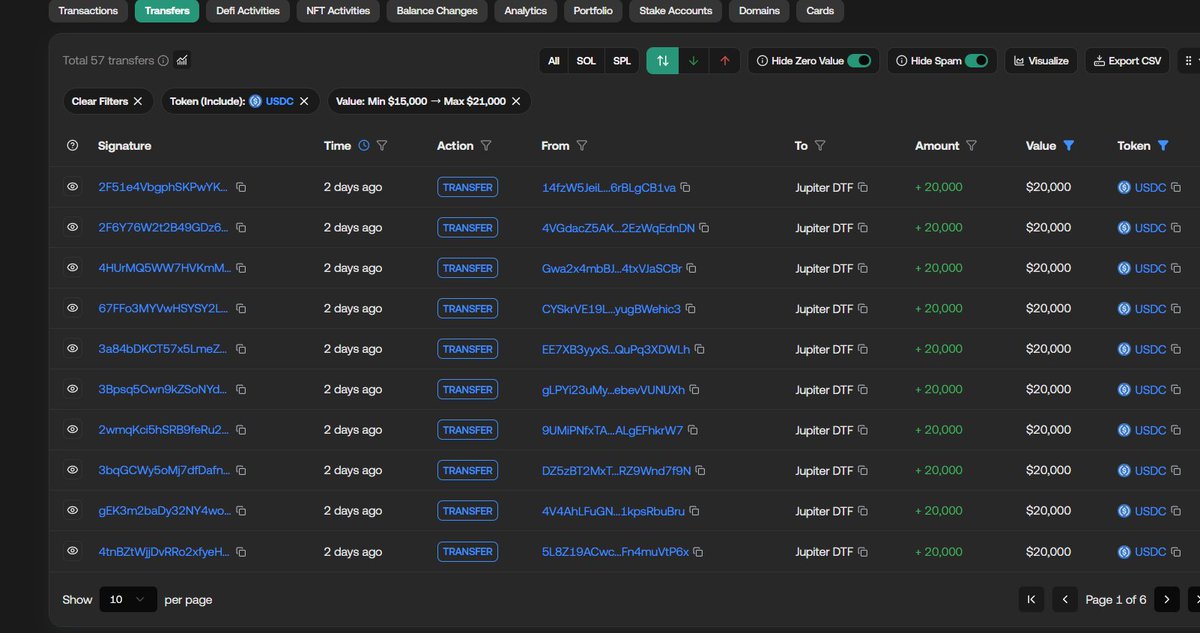Screen dimensions: 1200x633
Task: Go to previous page arrow
Action: 1065,599
